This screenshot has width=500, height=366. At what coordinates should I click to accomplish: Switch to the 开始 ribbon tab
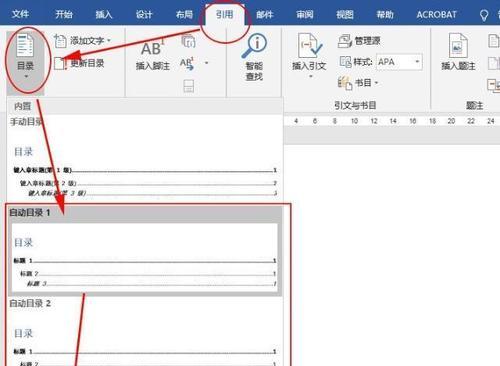pos(64,14)
